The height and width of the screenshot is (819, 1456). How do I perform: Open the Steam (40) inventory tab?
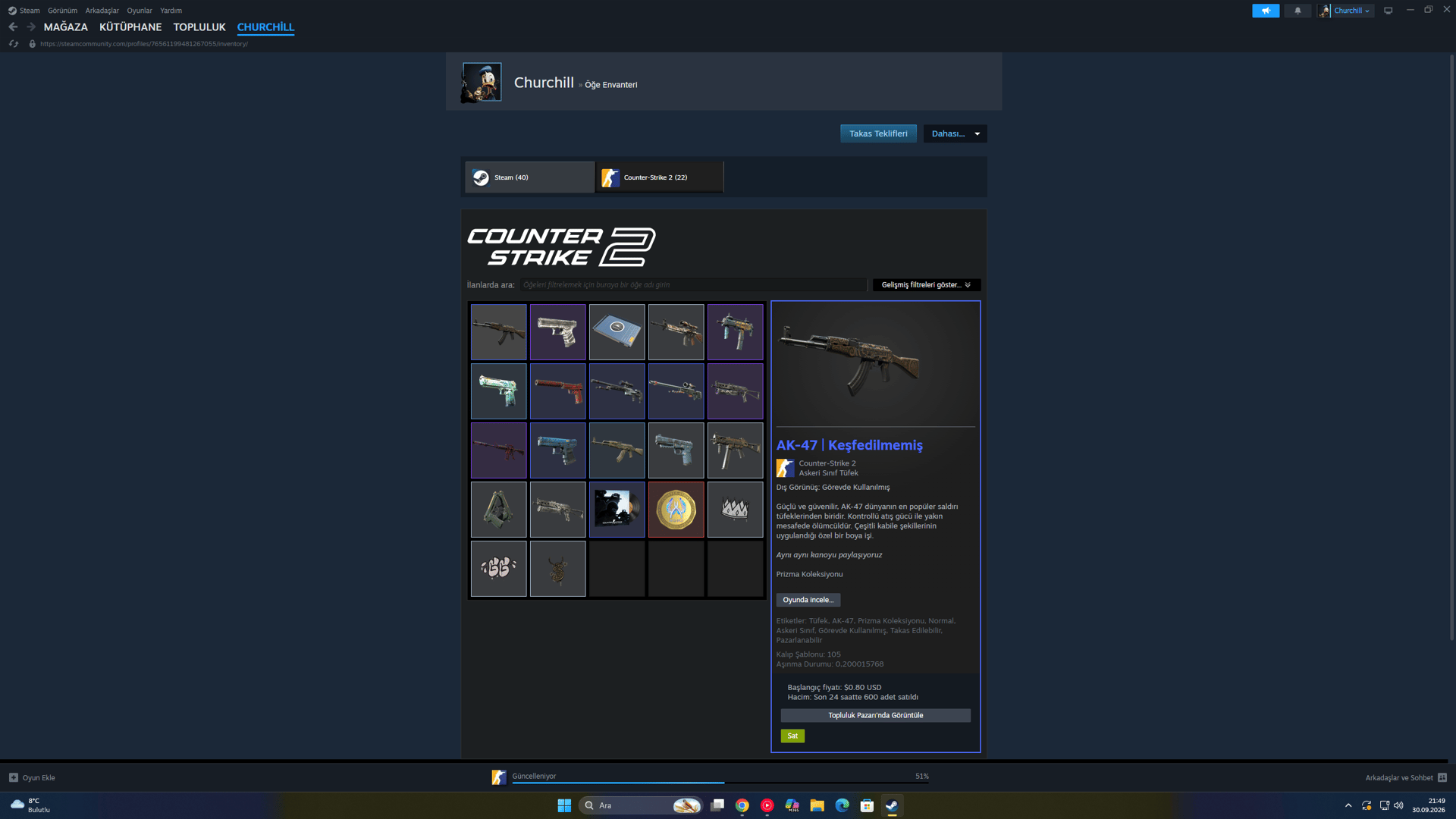point(529,177)
